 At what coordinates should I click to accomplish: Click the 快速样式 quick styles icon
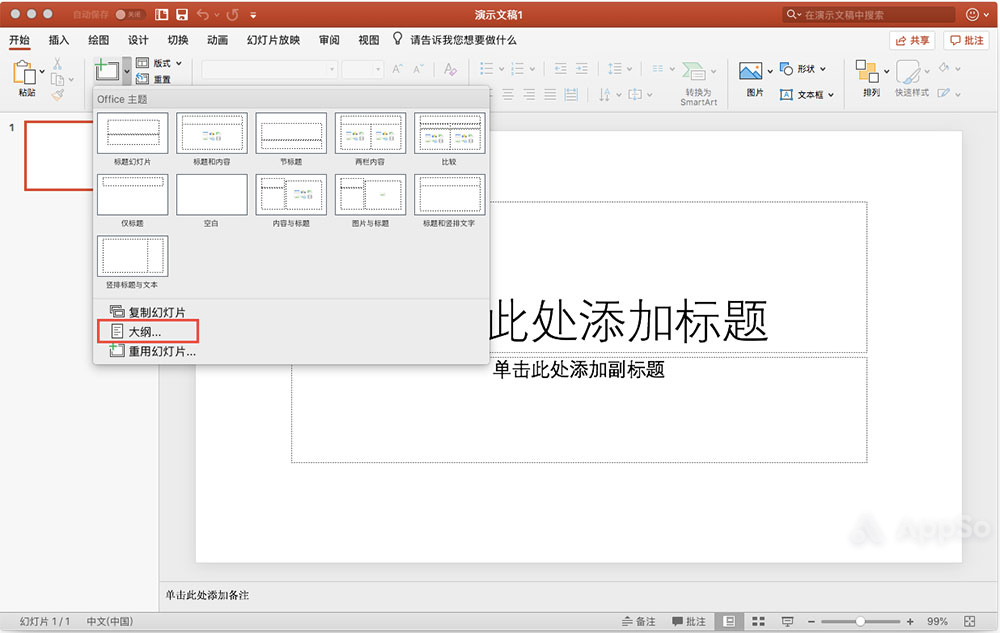point(908,72)
